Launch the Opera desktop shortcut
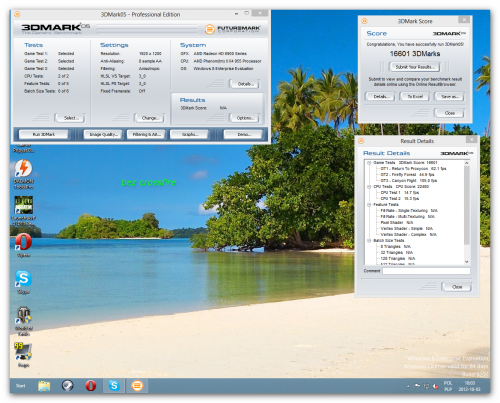Viewport: 500px width, 403px height. point(23,246)
